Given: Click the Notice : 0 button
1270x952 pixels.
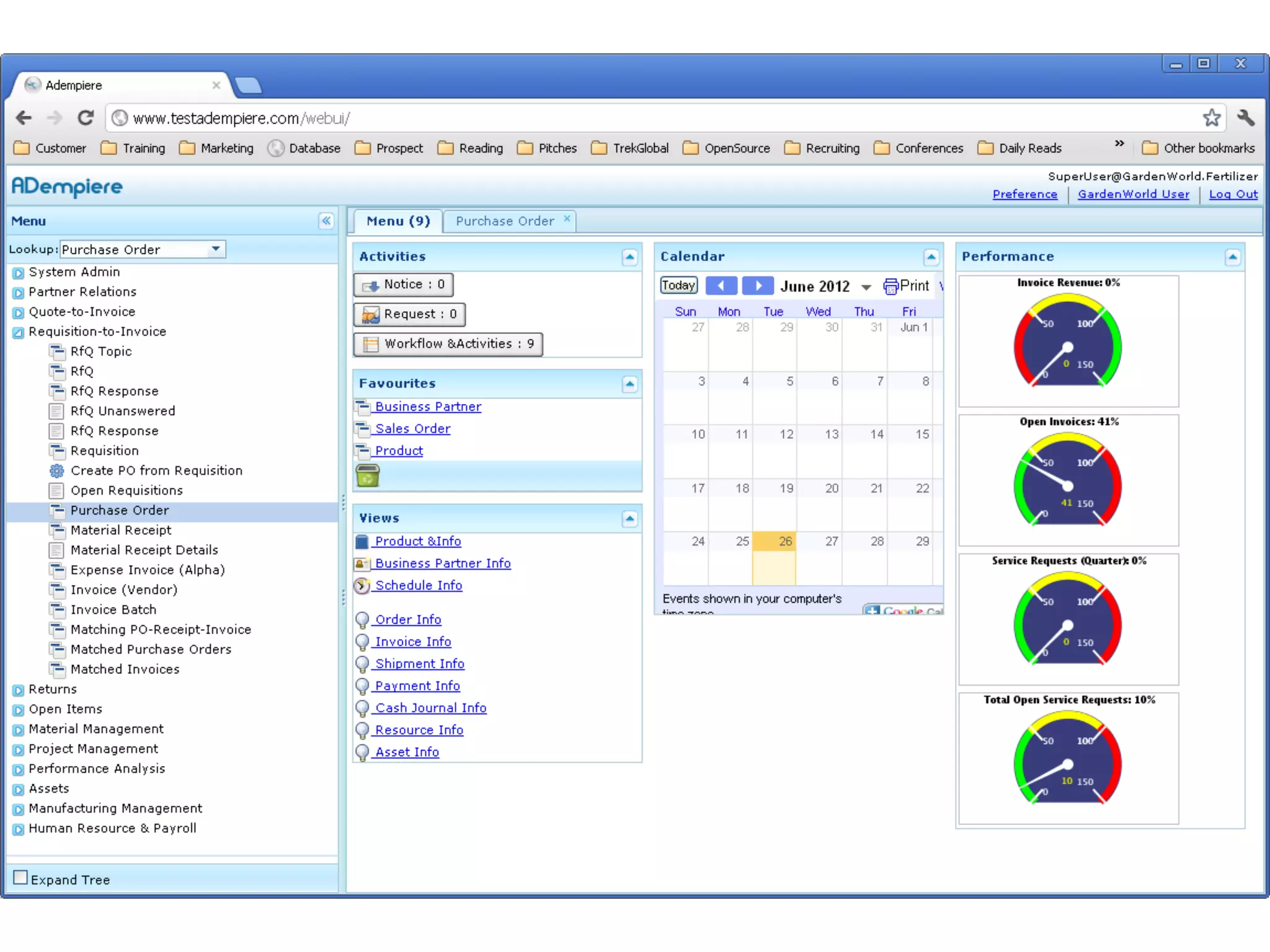Looking at the screenshot, I should tap(404, 284).
